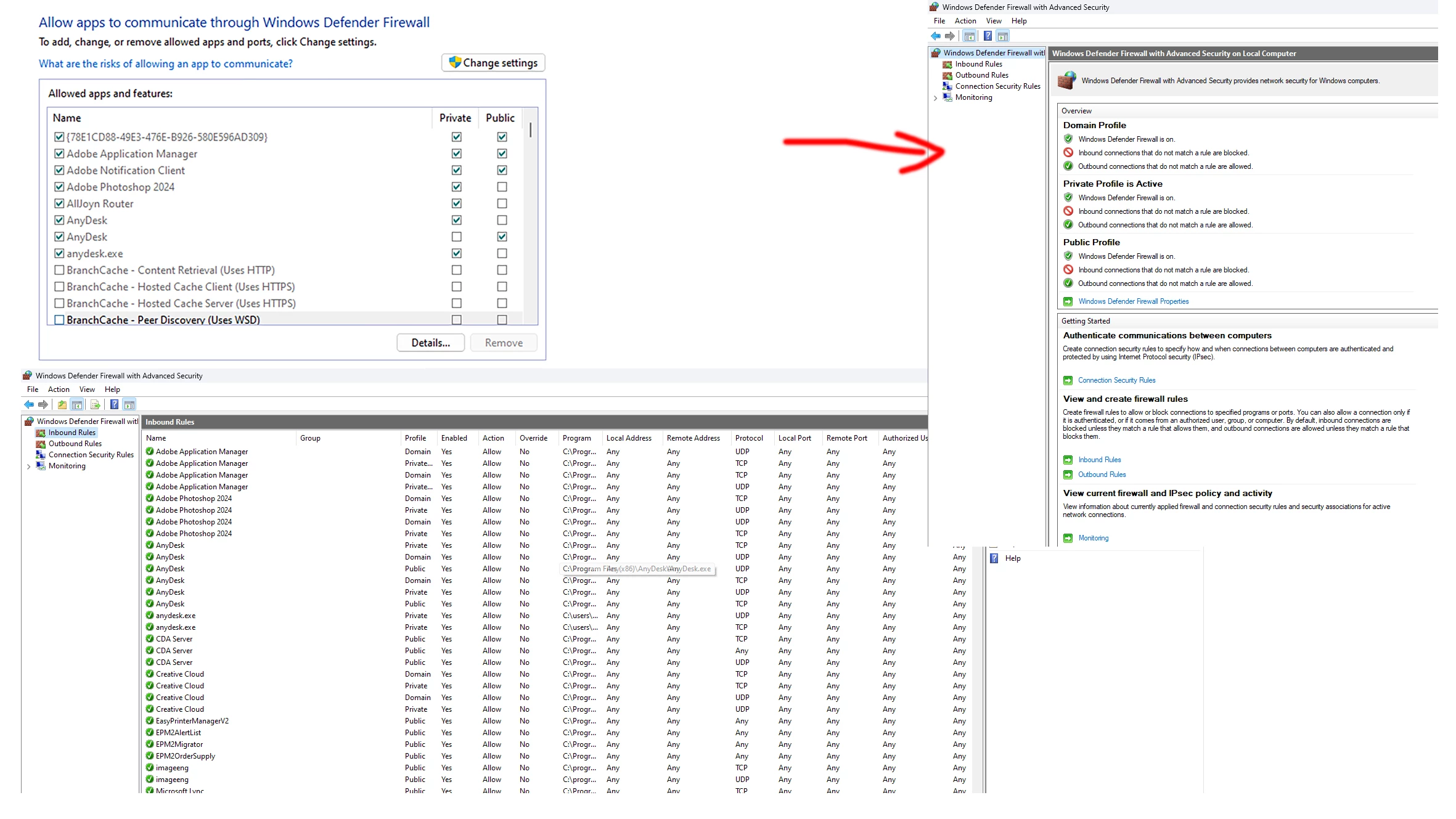Uncheck Public for Adobe Application Manager
This screenshot has width=1456, height=819.
(502, 153)
